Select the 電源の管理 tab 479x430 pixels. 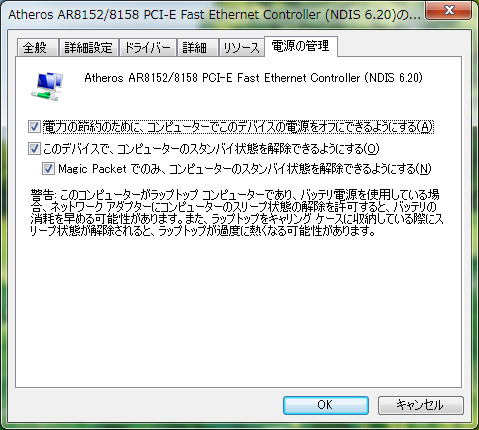[301, 46]
